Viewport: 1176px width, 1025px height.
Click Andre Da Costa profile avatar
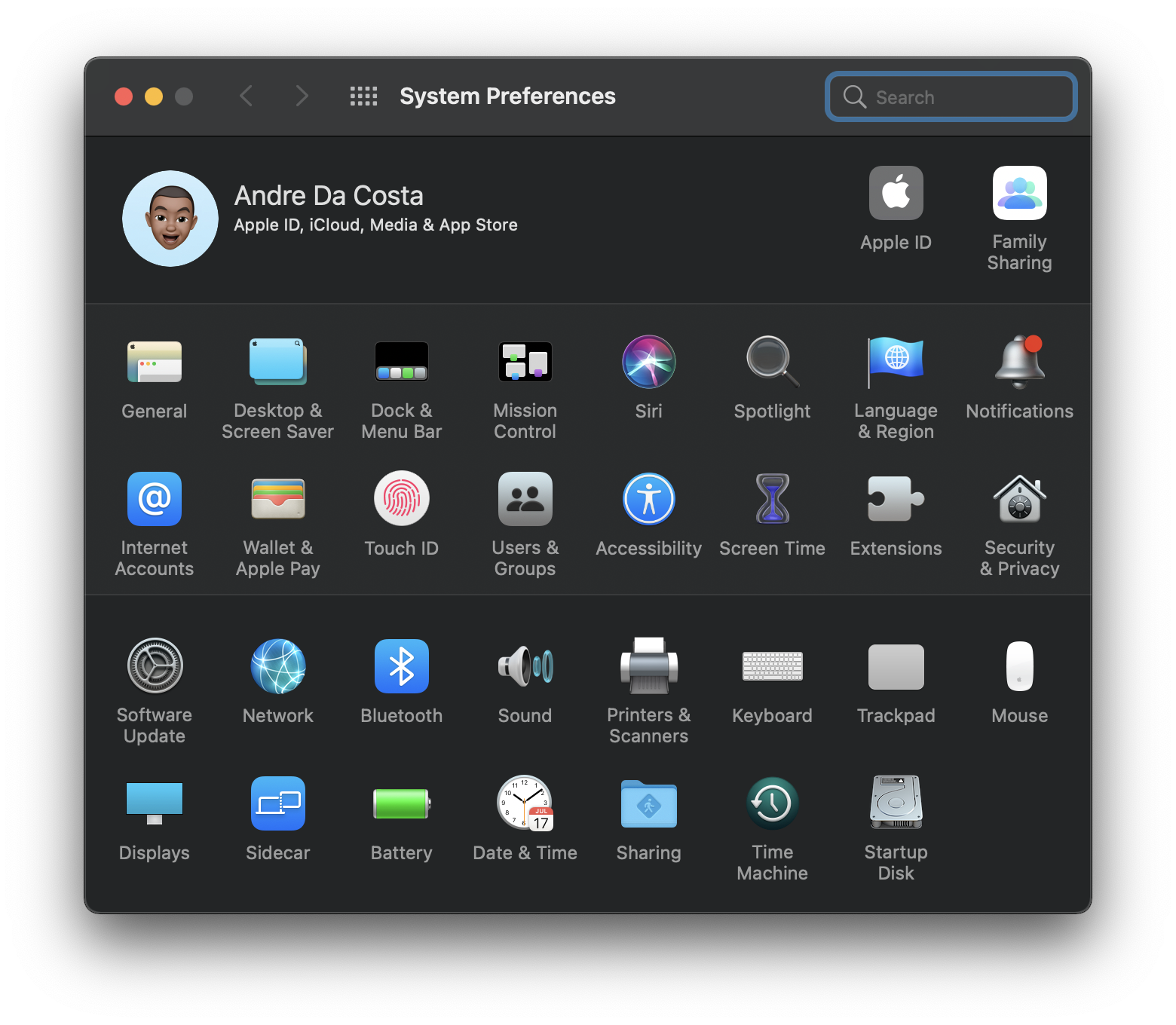[x=170, y=219]
